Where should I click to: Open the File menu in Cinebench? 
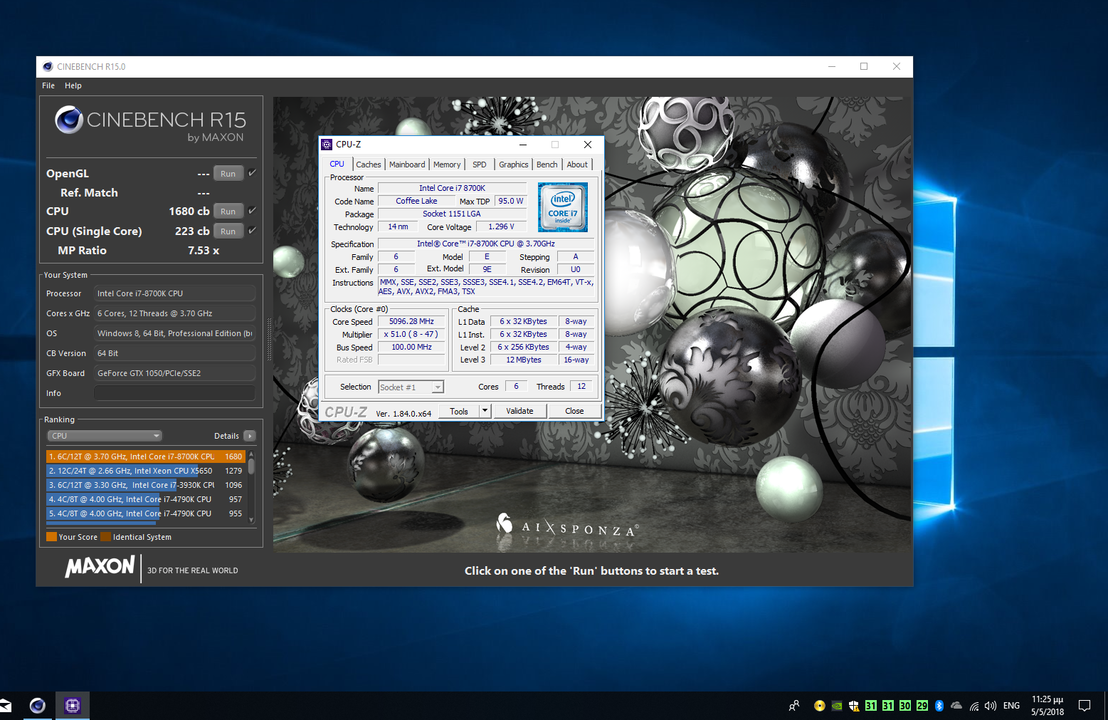coord(48,85)
